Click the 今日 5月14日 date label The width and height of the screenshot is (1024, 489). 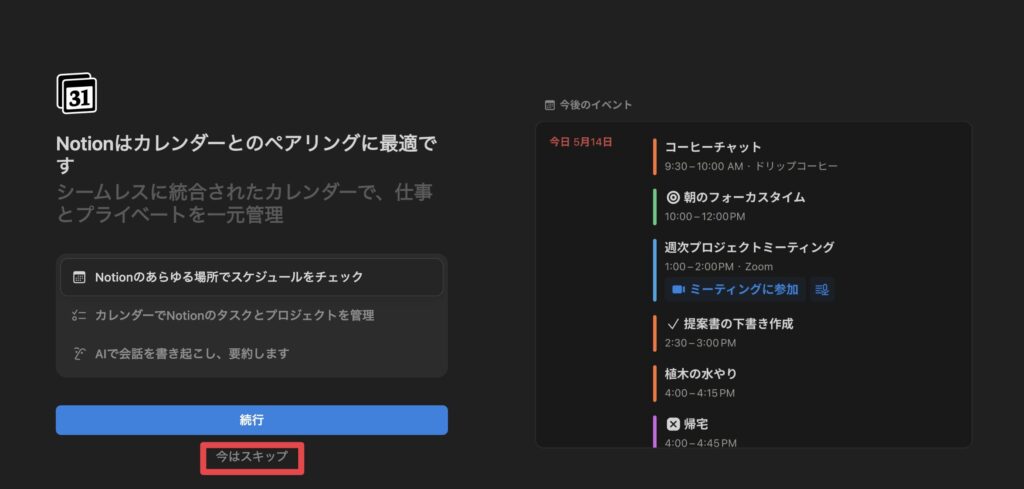(581, 142)
